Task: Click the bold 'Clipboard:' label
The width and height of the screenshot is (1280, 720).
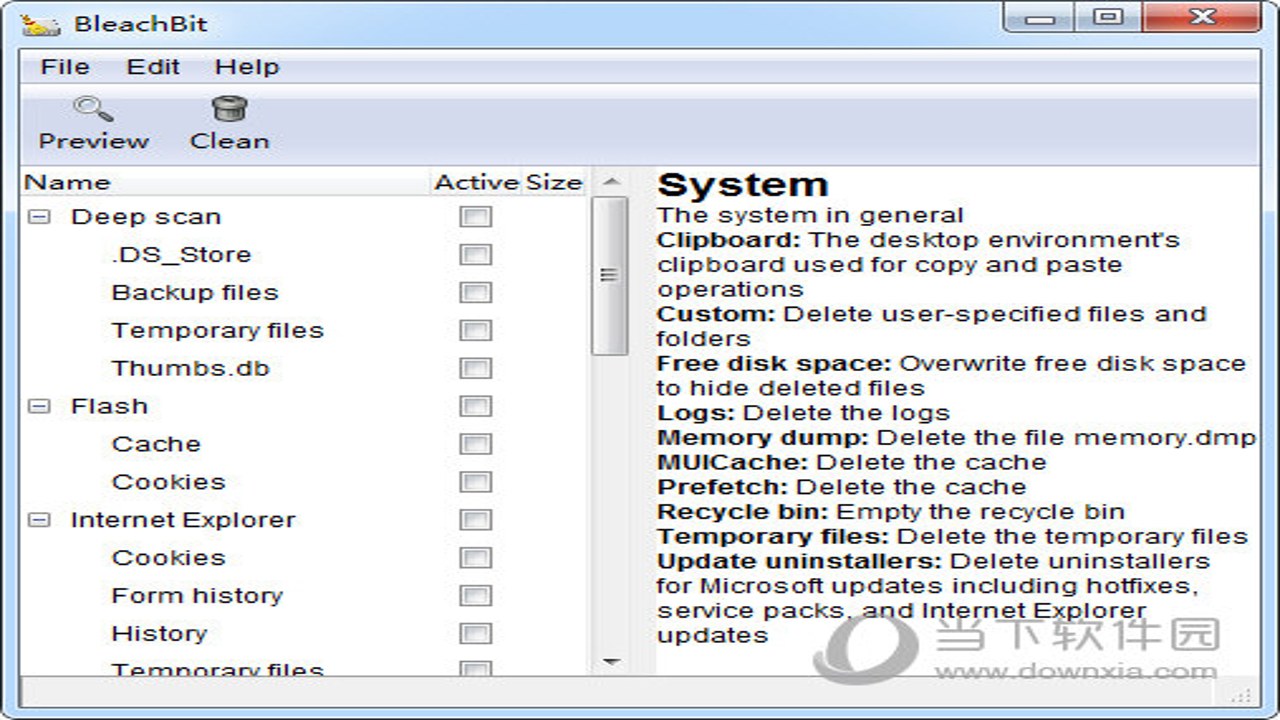Action: (729, 241)
